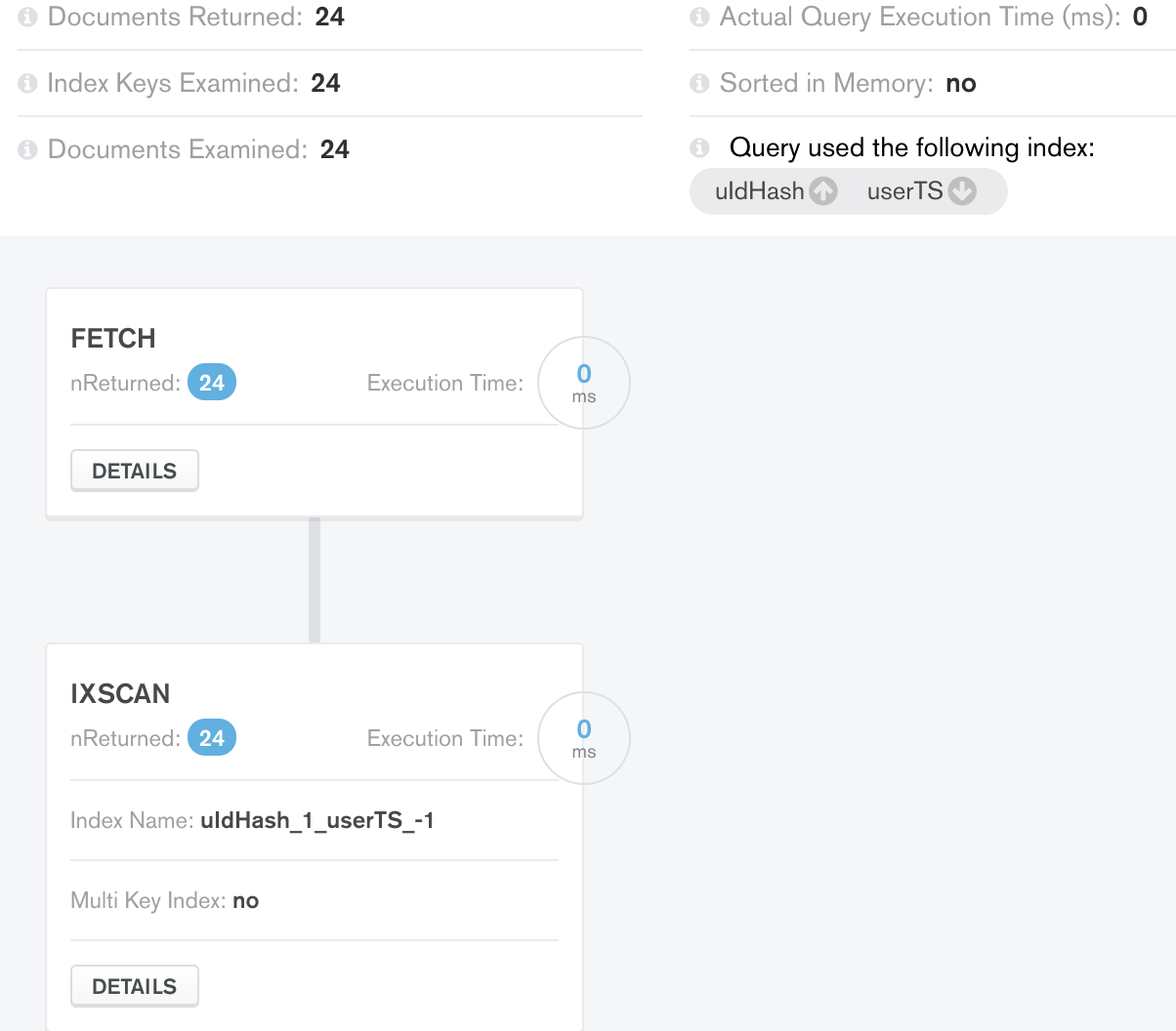Click index name uIdHash_1_userTS_-1

[316, 820]
